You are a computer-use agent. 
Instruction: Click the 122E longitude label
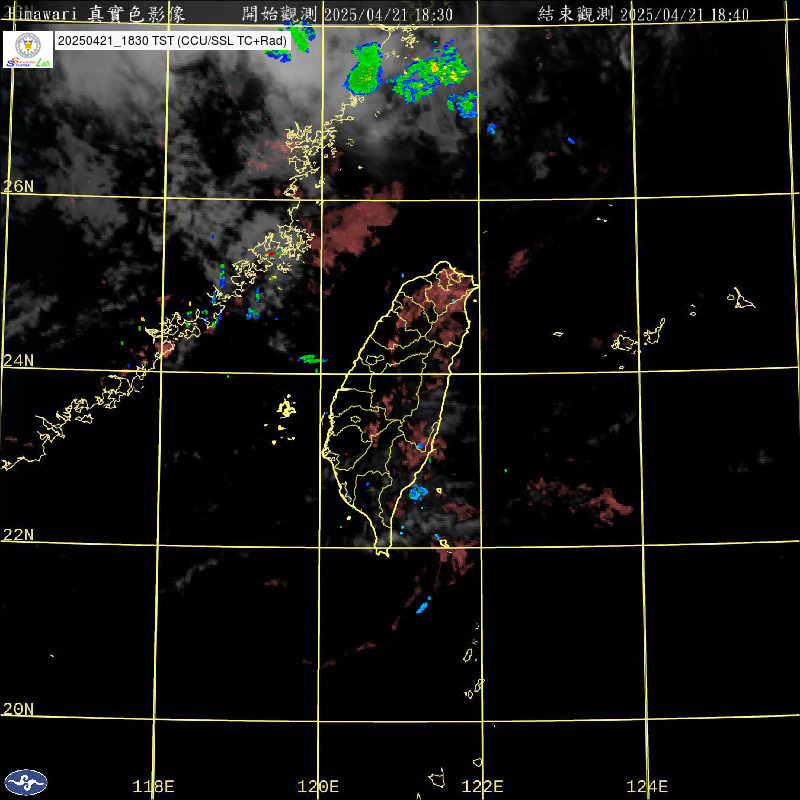(x=482, y=786)
